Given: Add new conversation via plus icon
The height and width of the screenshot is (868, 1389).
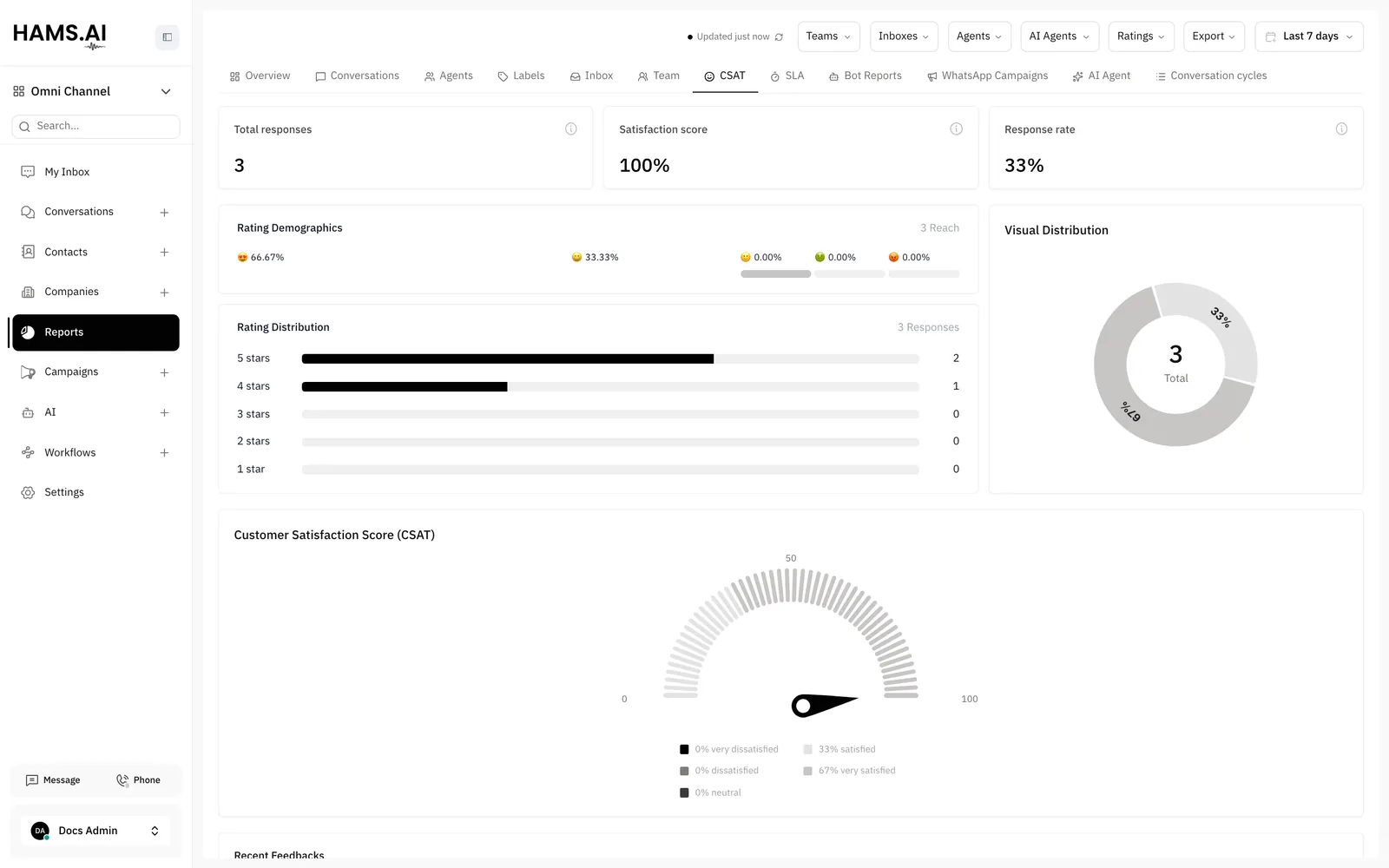Looking at the screenshot, I should point(164,213).
